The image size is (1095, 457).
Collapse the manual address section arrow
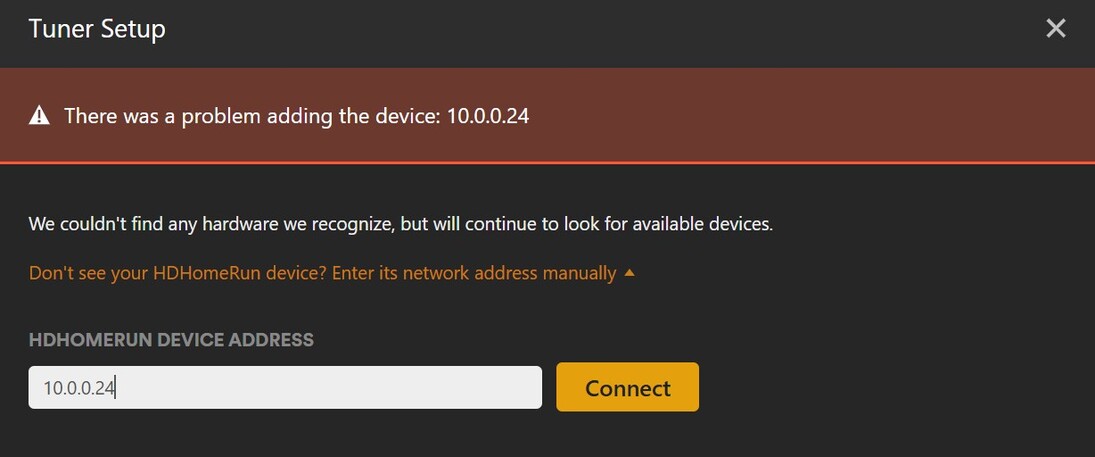[x=629, y=272]
